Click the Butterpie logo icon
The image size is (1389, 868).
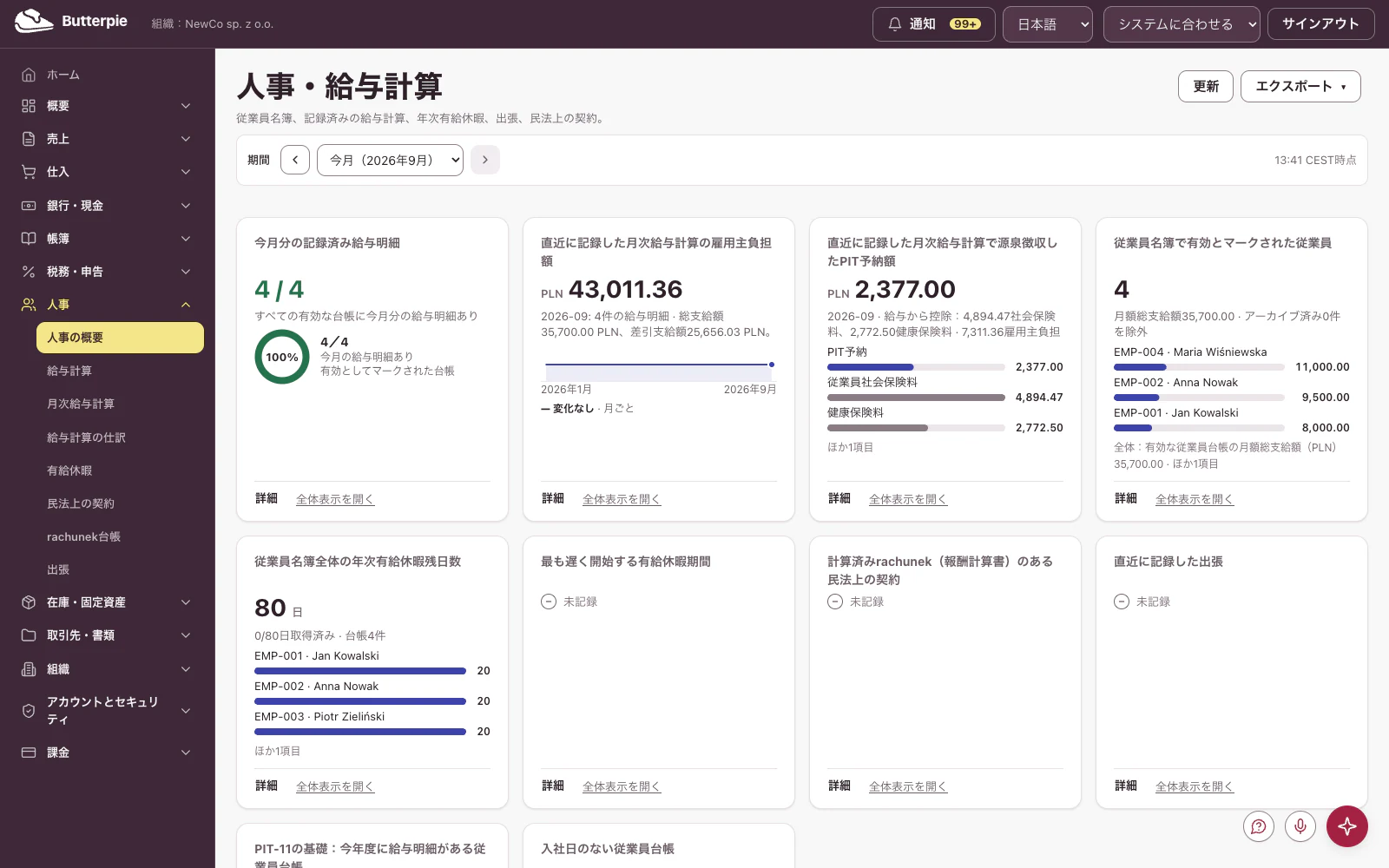pyautogui.click(x=34, y=22)
